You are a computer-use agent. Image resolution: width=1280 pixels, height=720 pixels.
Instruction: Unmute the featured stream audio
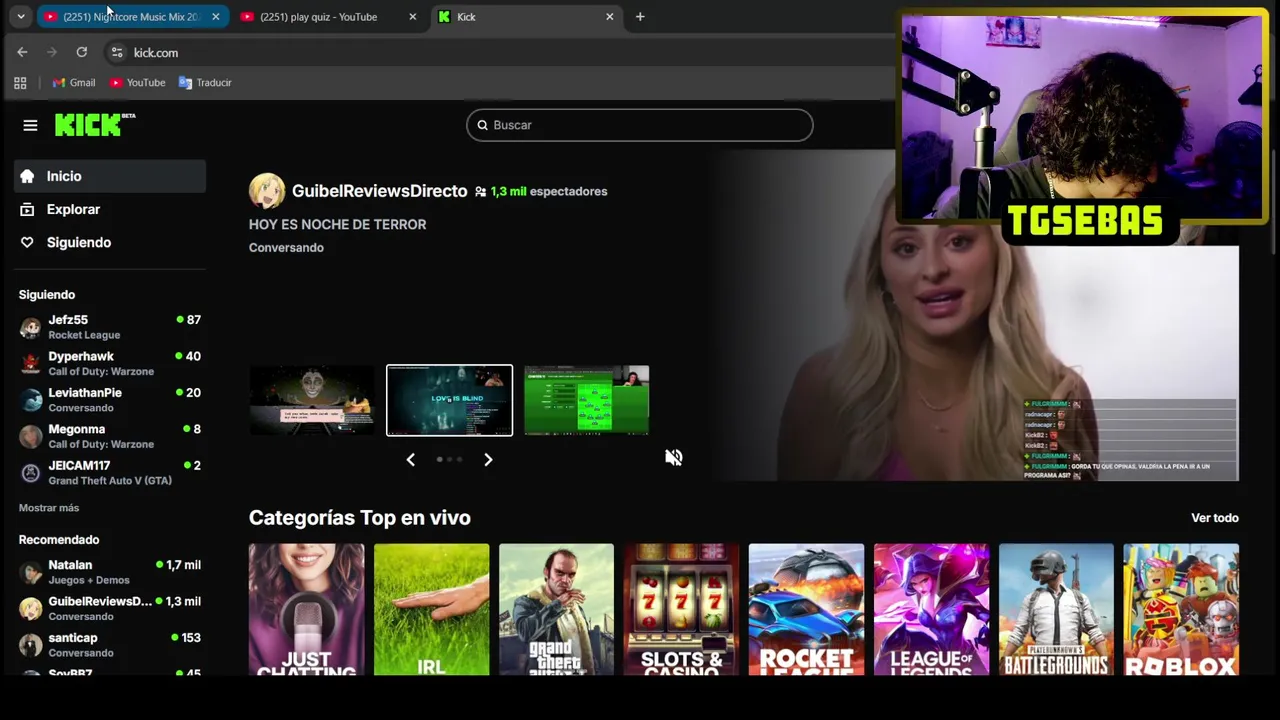tap(674, 457)
